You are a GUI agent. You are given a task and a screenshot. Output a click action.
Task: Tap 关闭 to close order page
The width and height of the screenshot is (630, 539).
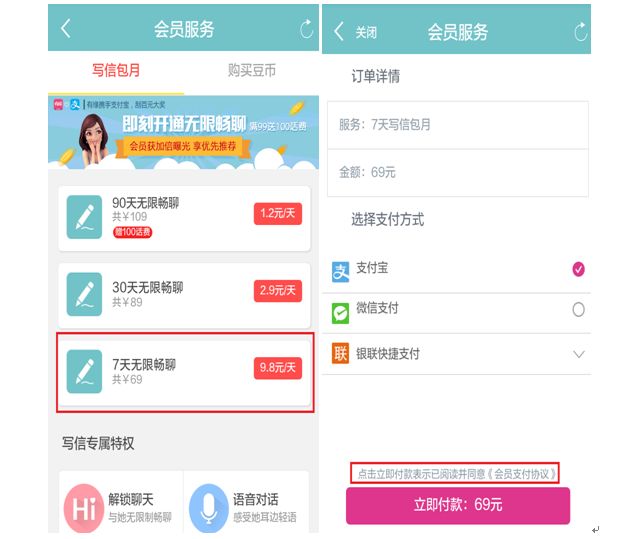pos(366,32)
